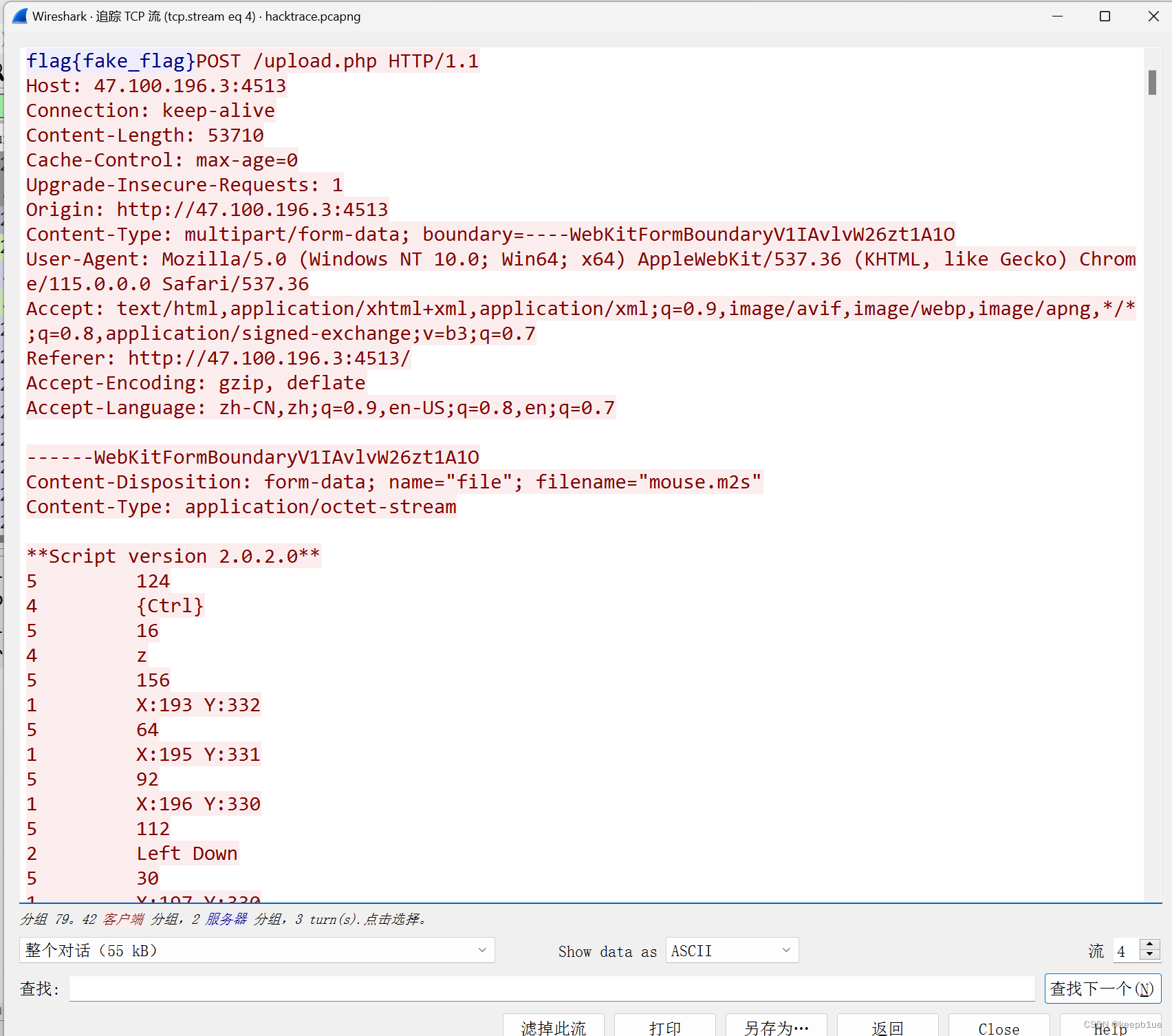The height and width of the screenshot is (1036, 1172).
Task: Click the Content-Disposition filename="mouse.m2s" line
Action: [x=394, y=482]
